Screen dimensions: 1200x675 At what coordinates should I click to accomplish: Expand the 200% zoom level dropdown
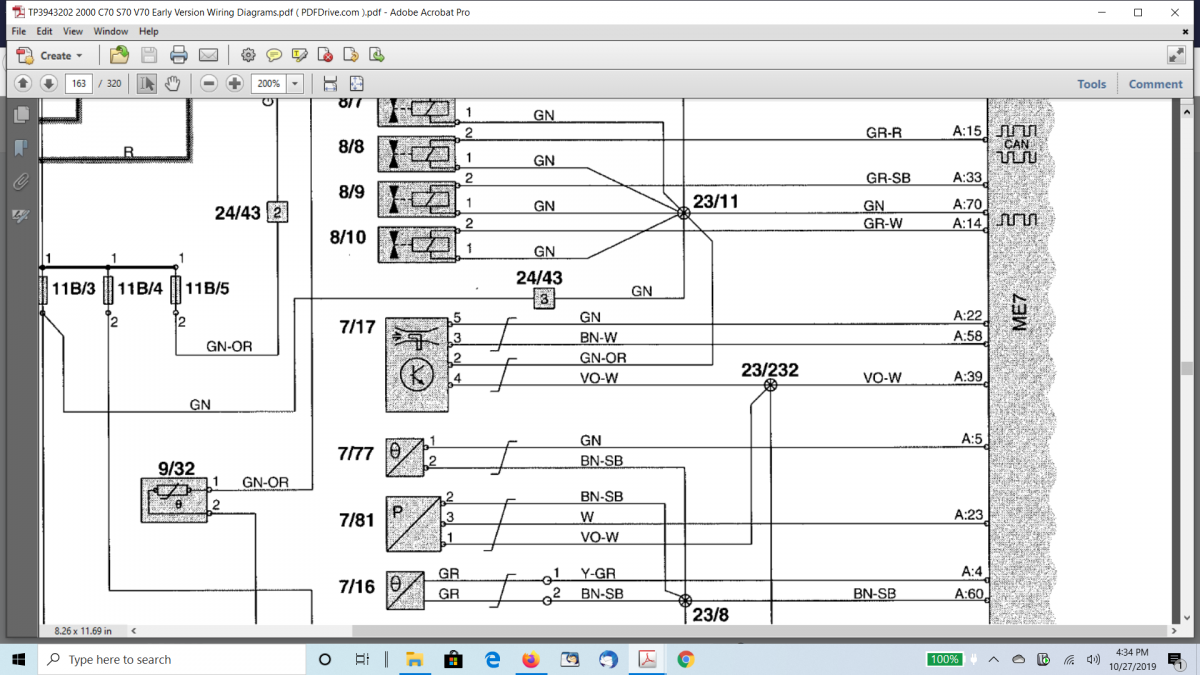pyautogui.click(x=295, y=84)
